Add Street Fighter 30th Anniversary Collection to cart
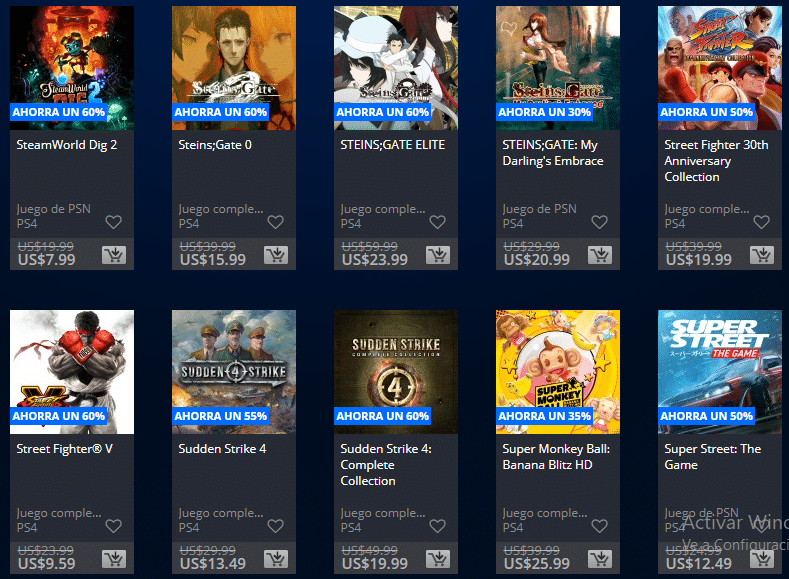The height and width of the screenshot is (579, 789). tap(762, 256)
